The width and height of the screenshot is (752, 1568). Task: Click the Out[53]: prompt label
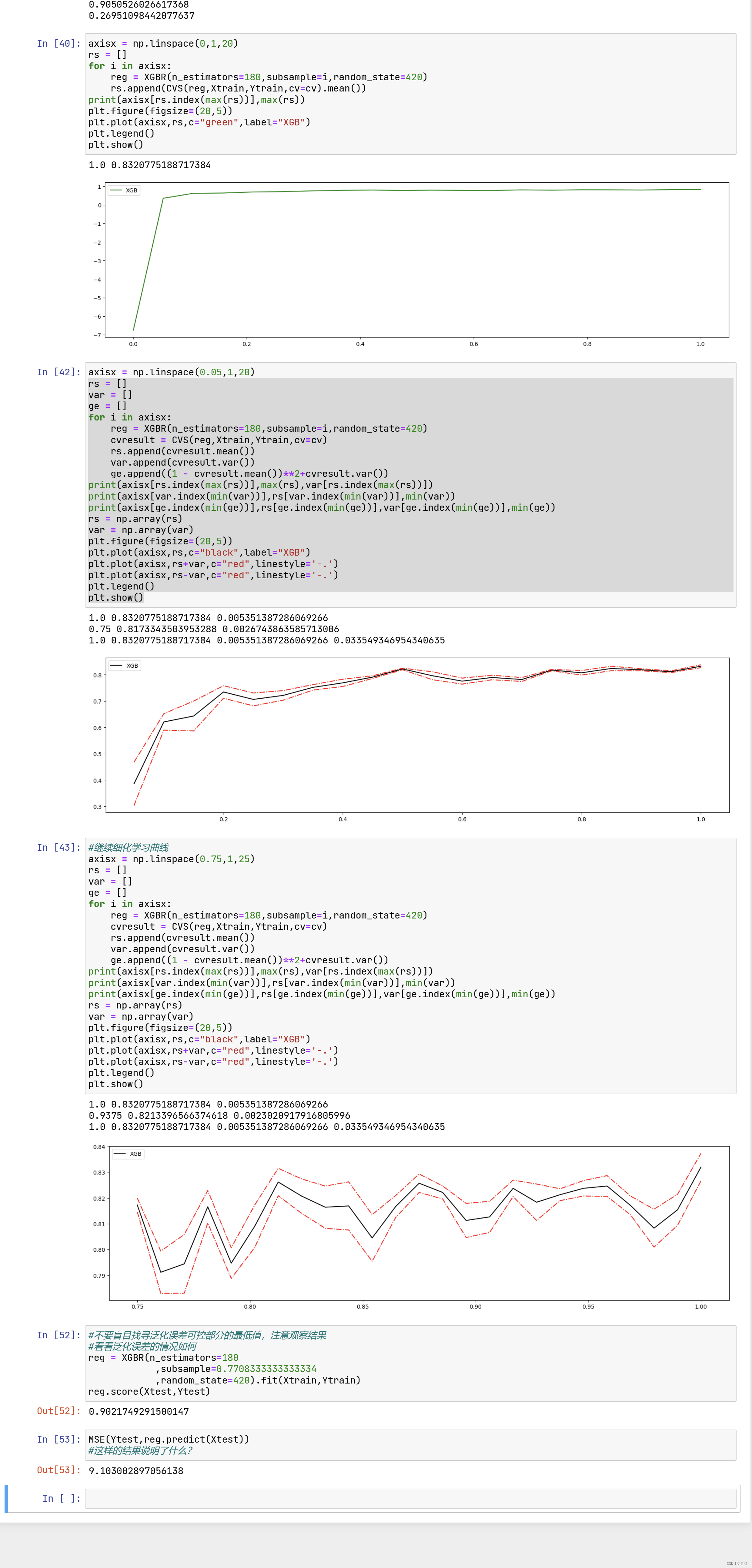point(58,1469)
